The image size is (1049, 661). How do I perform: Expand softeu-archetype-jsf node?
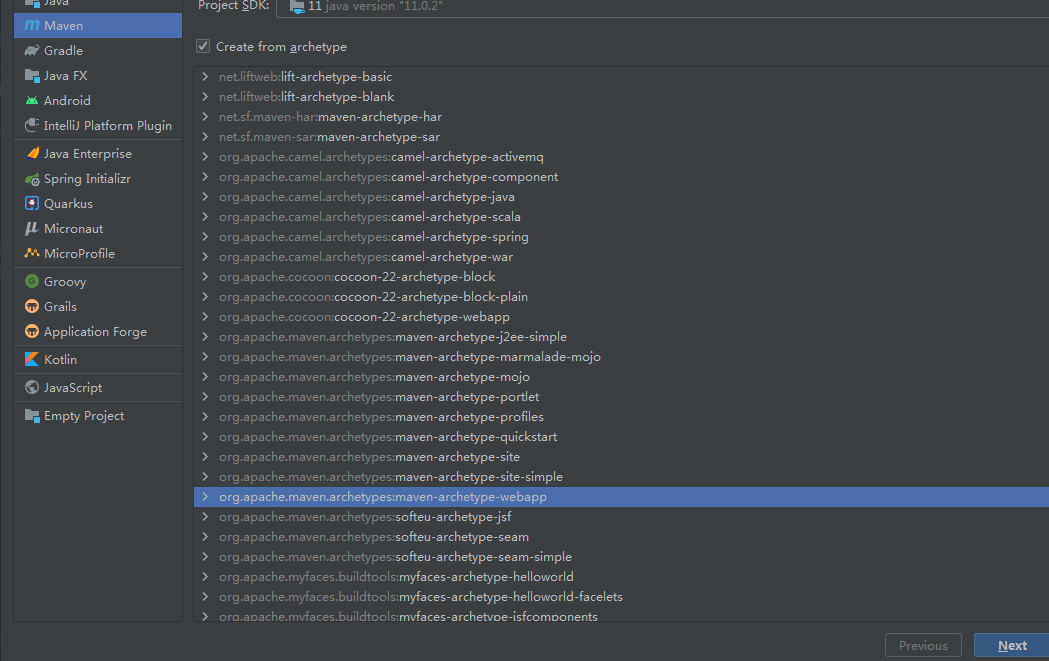(x=205, y=517)
